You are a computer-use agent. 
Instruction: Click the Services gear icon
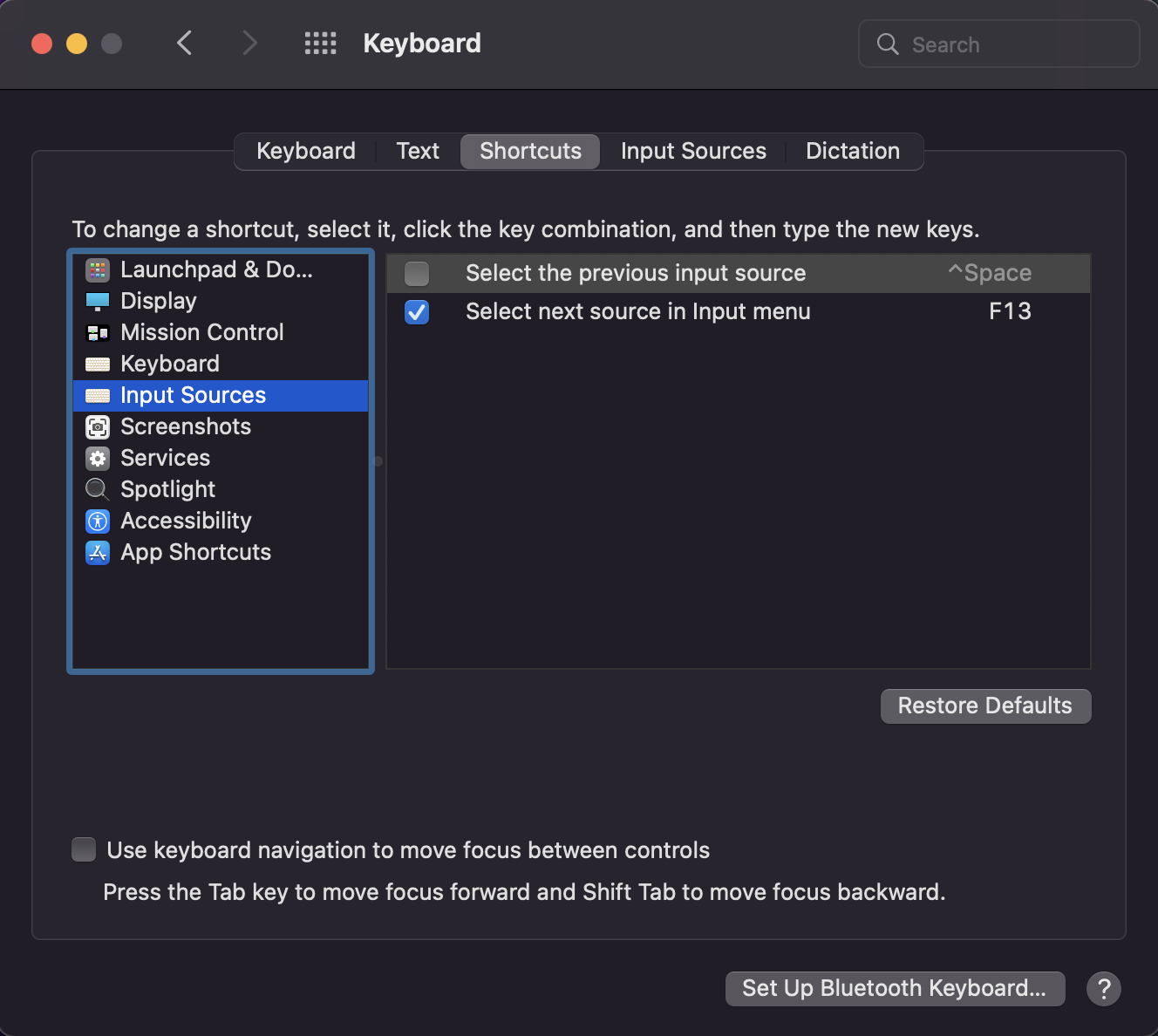point(98,459)
